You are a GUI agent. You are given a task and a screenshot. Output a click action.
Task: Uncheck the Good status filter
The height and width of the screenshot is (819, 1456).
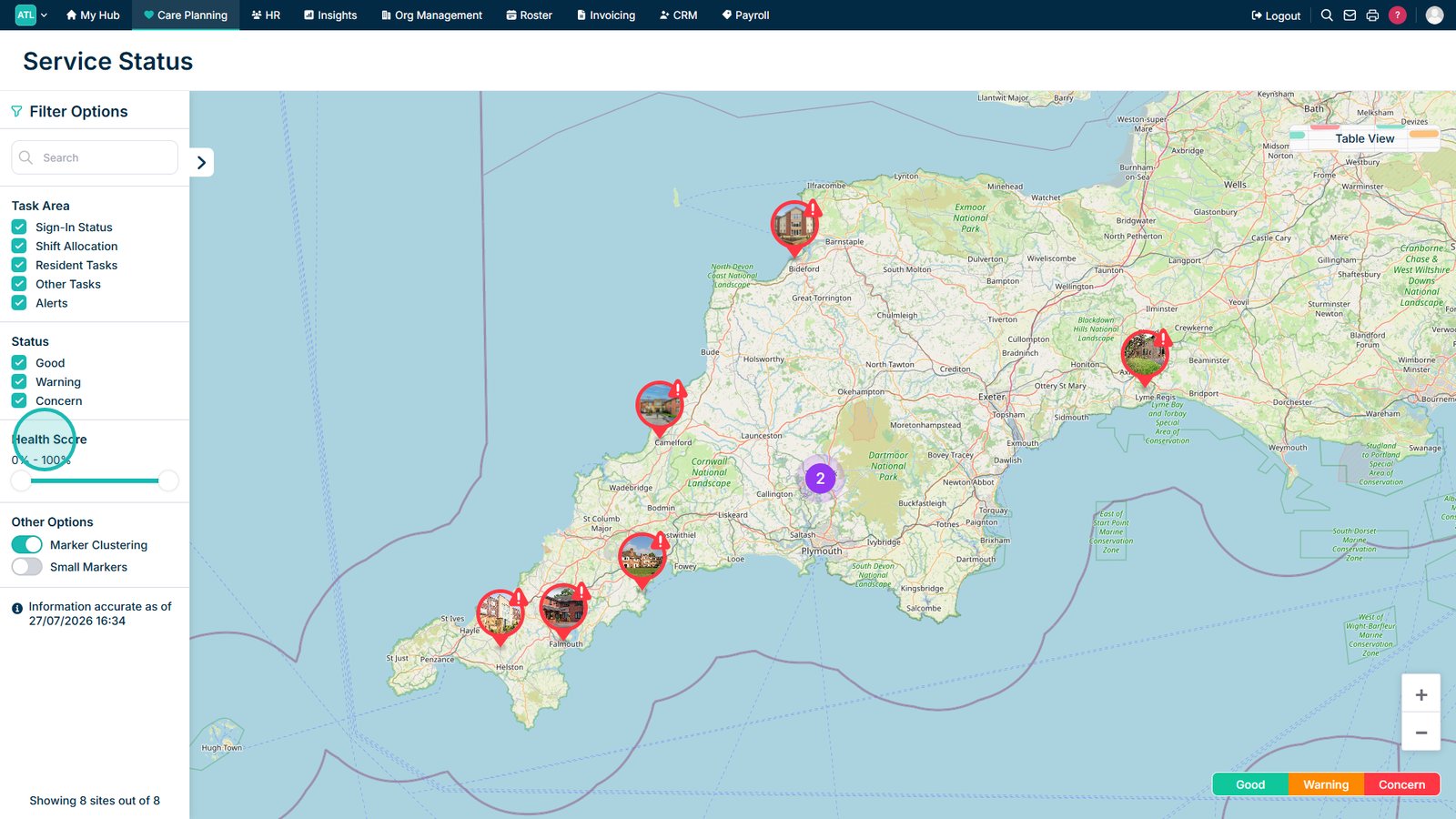[x=19, y=362]
